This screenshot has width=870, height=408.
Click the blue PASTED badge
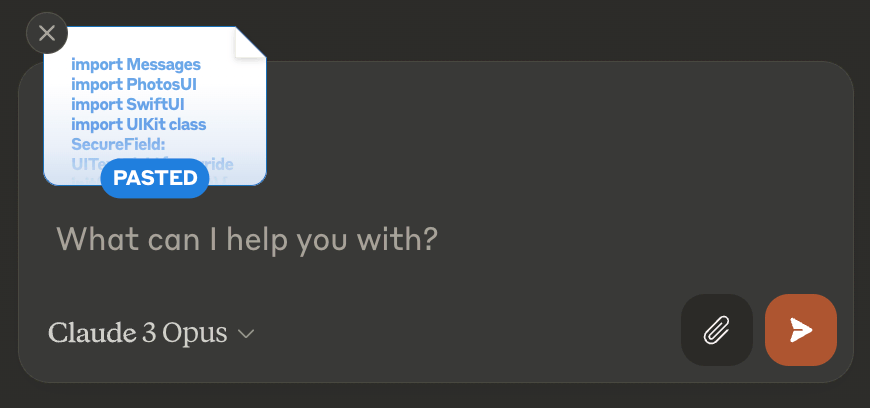click(155, 178)
